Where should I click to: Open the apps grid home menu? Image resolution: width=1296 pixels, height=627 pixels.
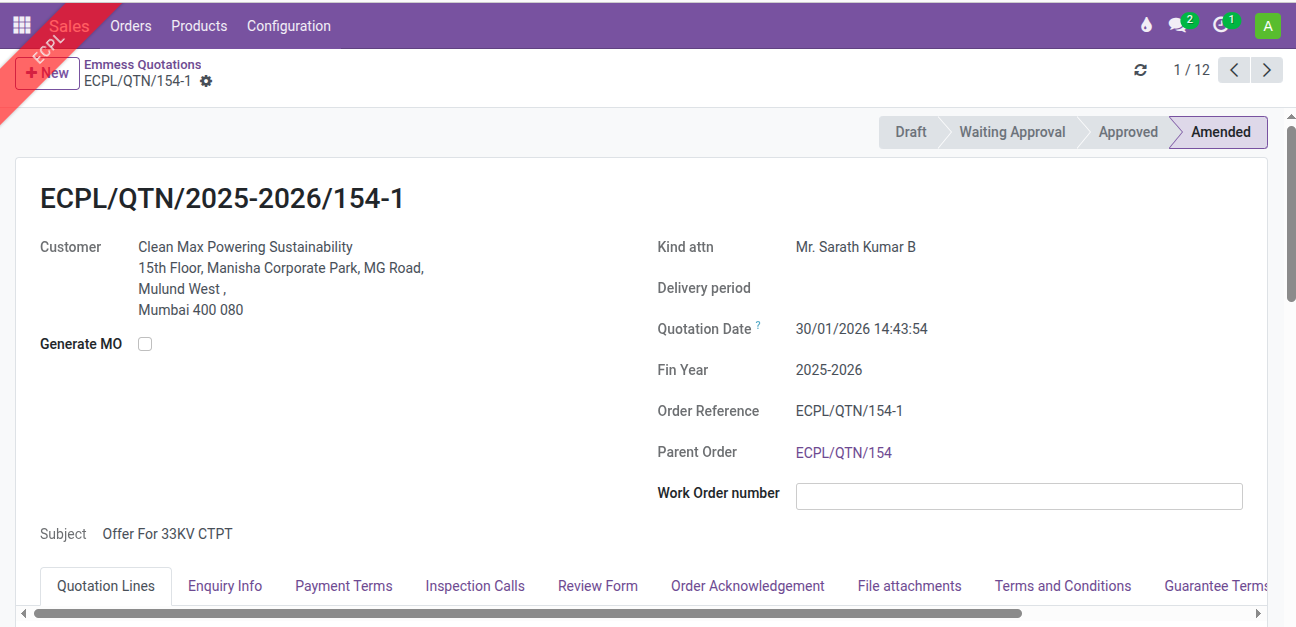(x=22, y=25)
